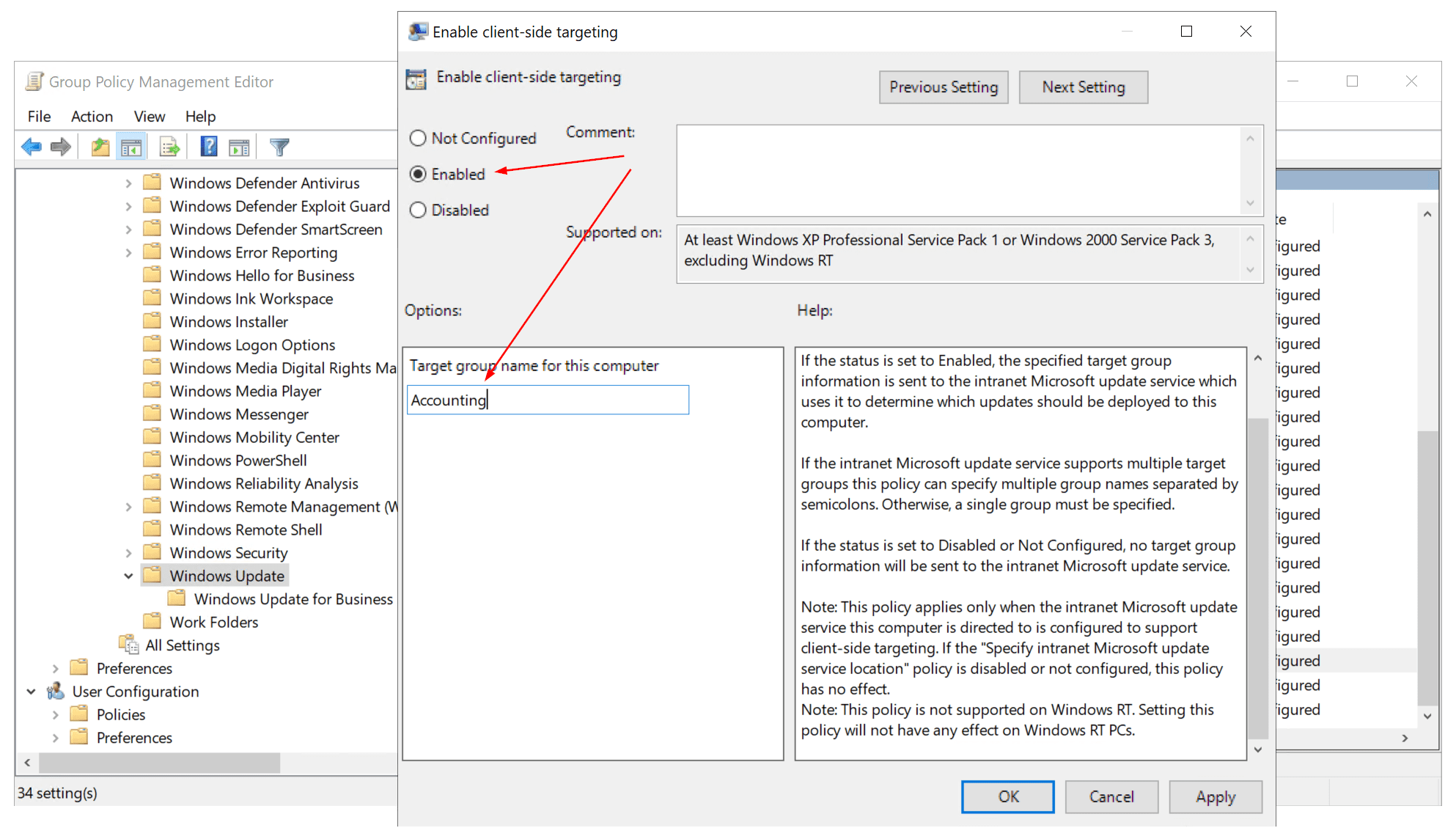Select the Enabled radio button

click(418, 174)
